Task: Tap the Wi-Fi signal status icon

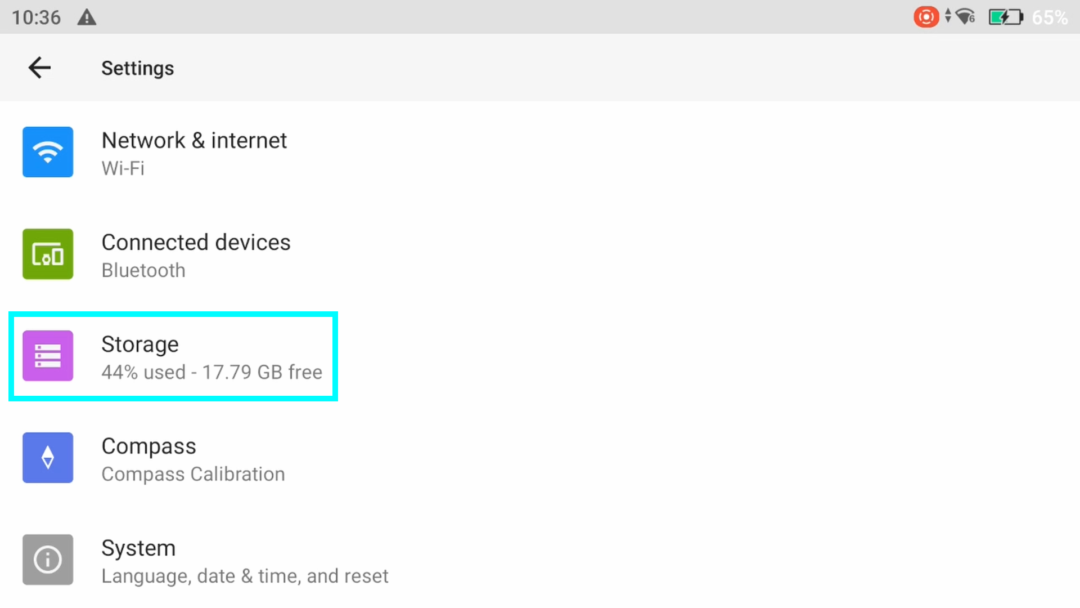Action: click(966, 17)
